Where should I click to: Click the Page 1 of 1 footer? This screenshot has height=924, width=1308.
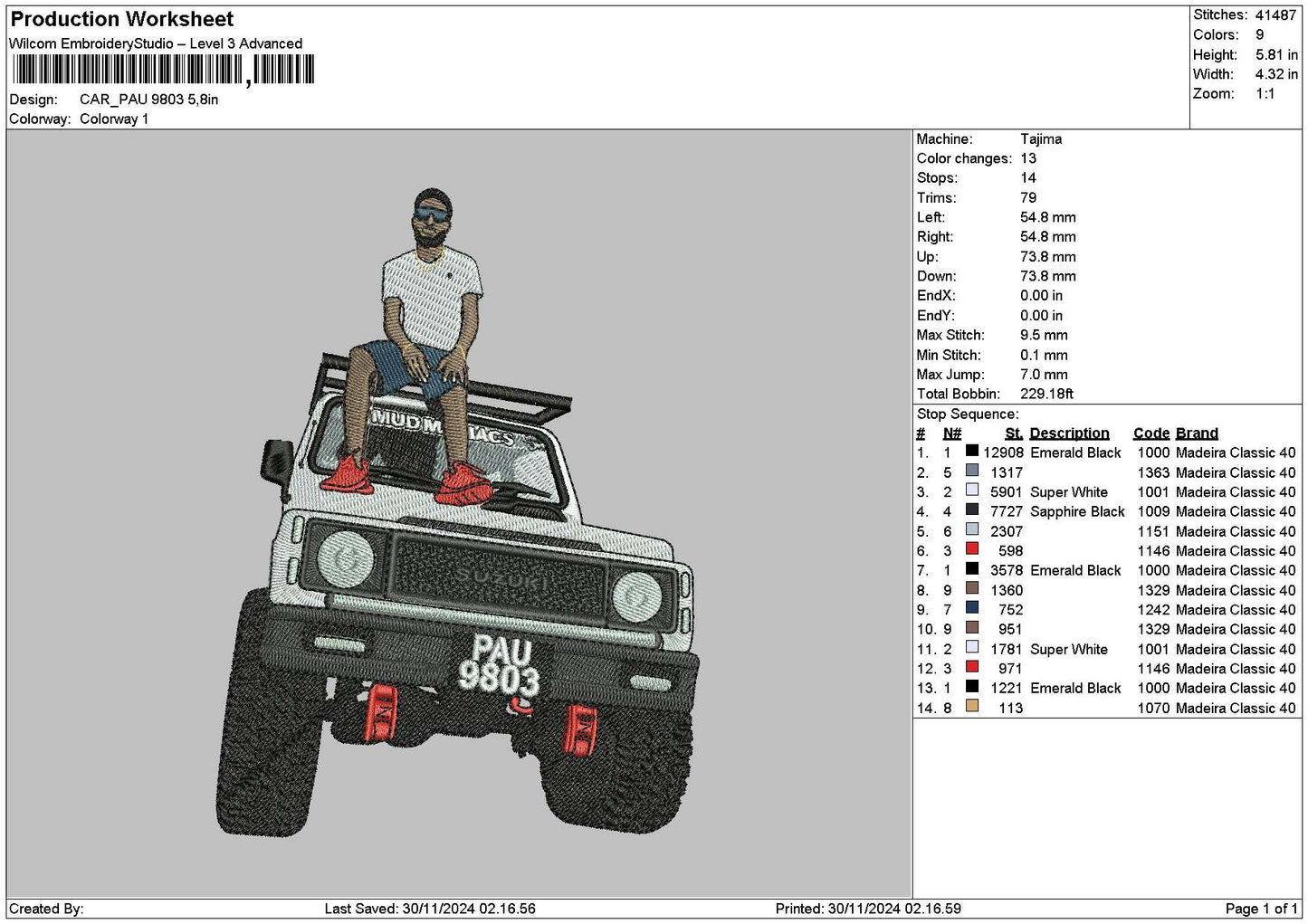pyautogui.click(x=1262, y=910)
